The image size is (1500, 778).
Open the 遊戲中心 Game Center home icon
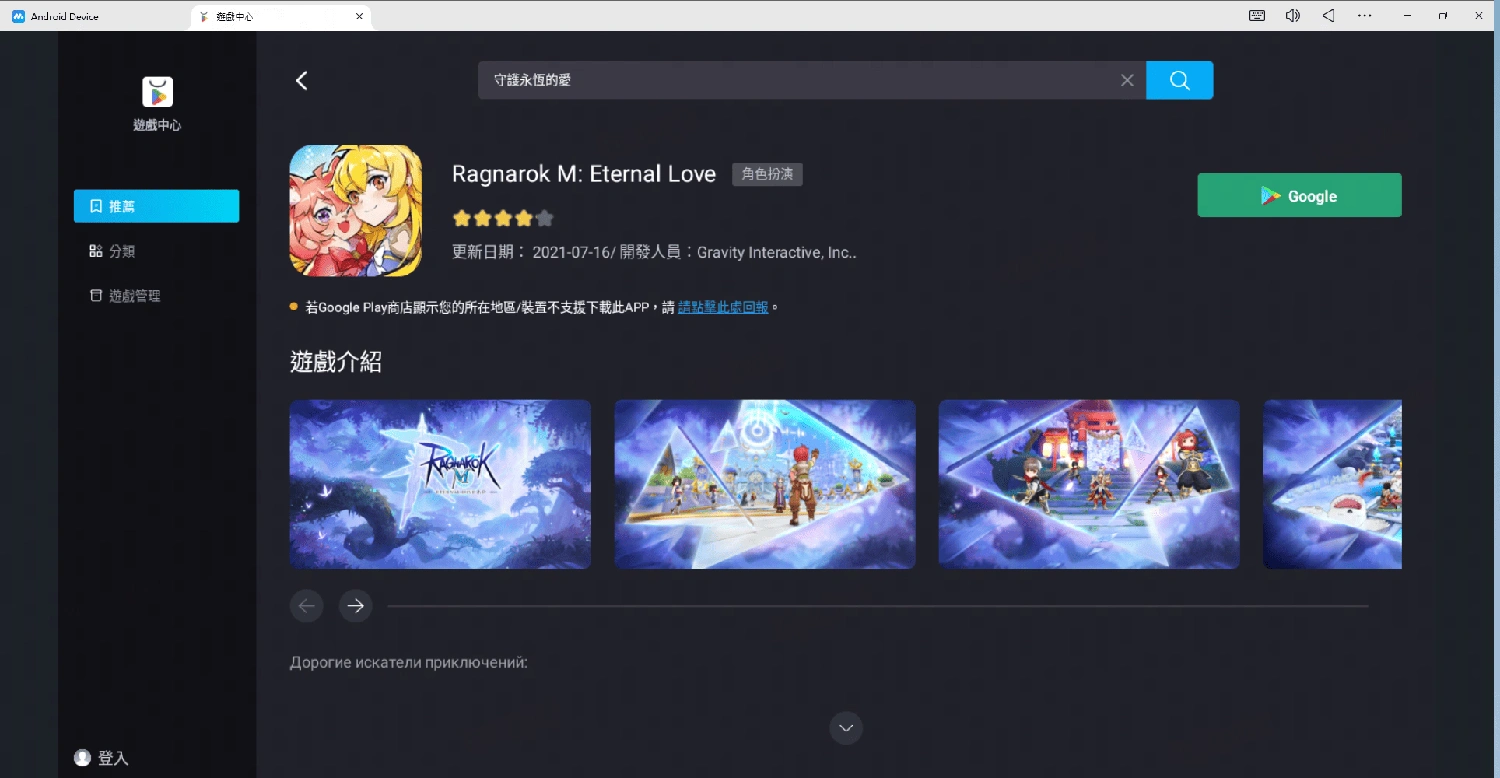point(157,93)
